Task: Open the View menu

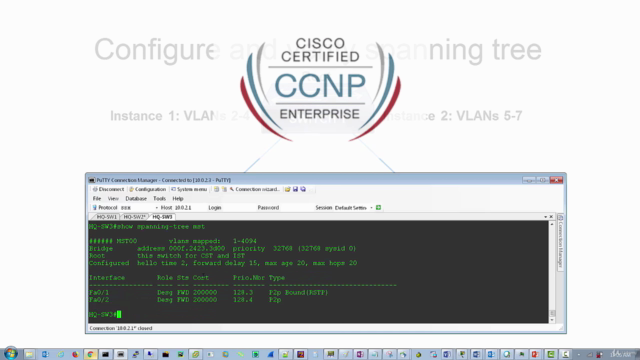Action: [113, 199]
